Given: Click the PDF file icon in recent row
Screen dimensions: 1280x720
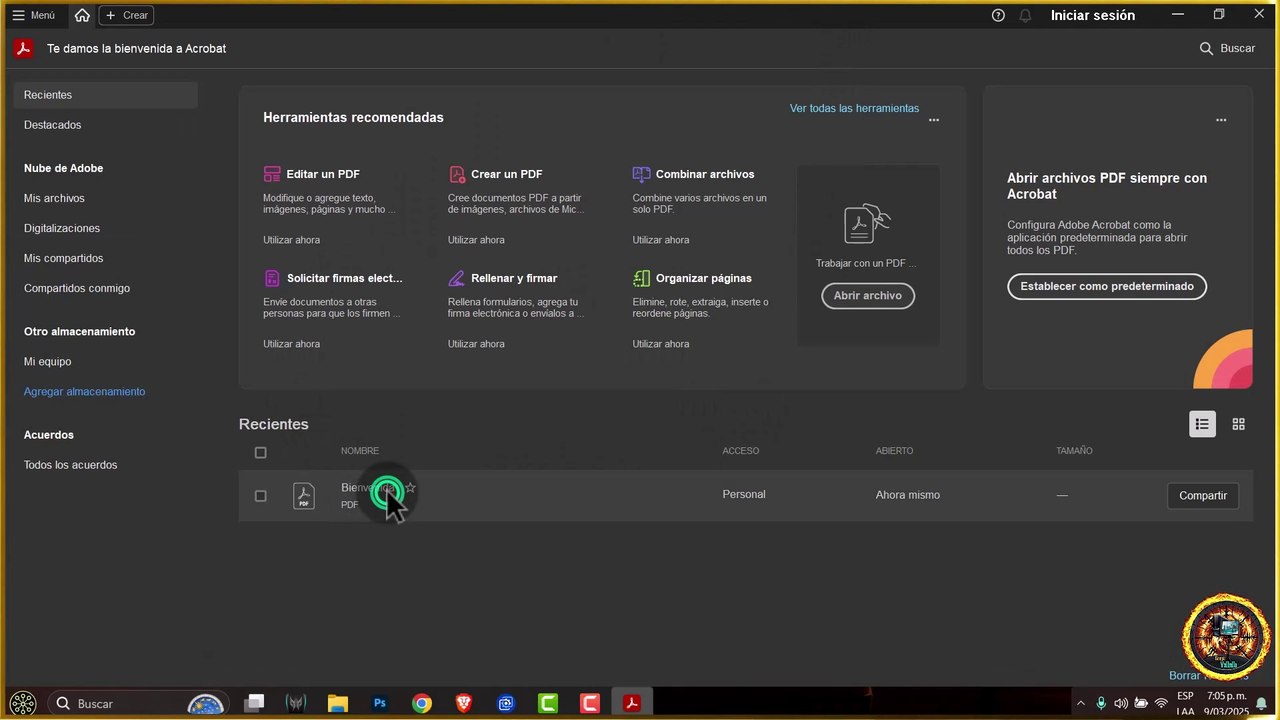Looking at the screenshot, I should tap(304, 496).
